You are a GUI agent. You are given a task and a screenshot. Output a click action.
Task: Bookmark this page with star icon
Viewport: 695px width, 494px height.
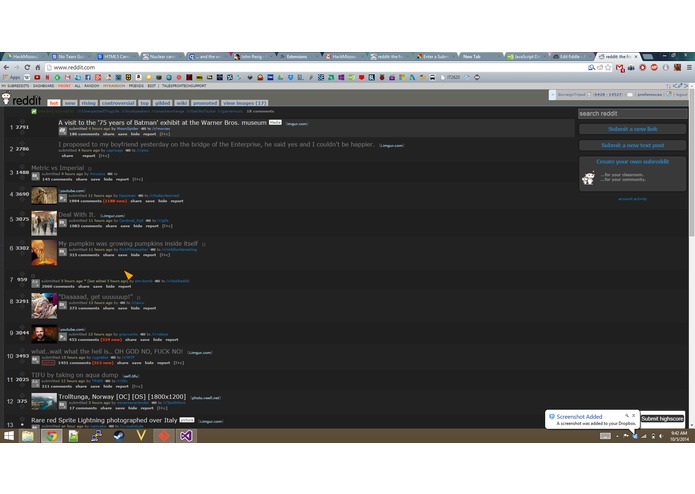[x=608, y=67]
